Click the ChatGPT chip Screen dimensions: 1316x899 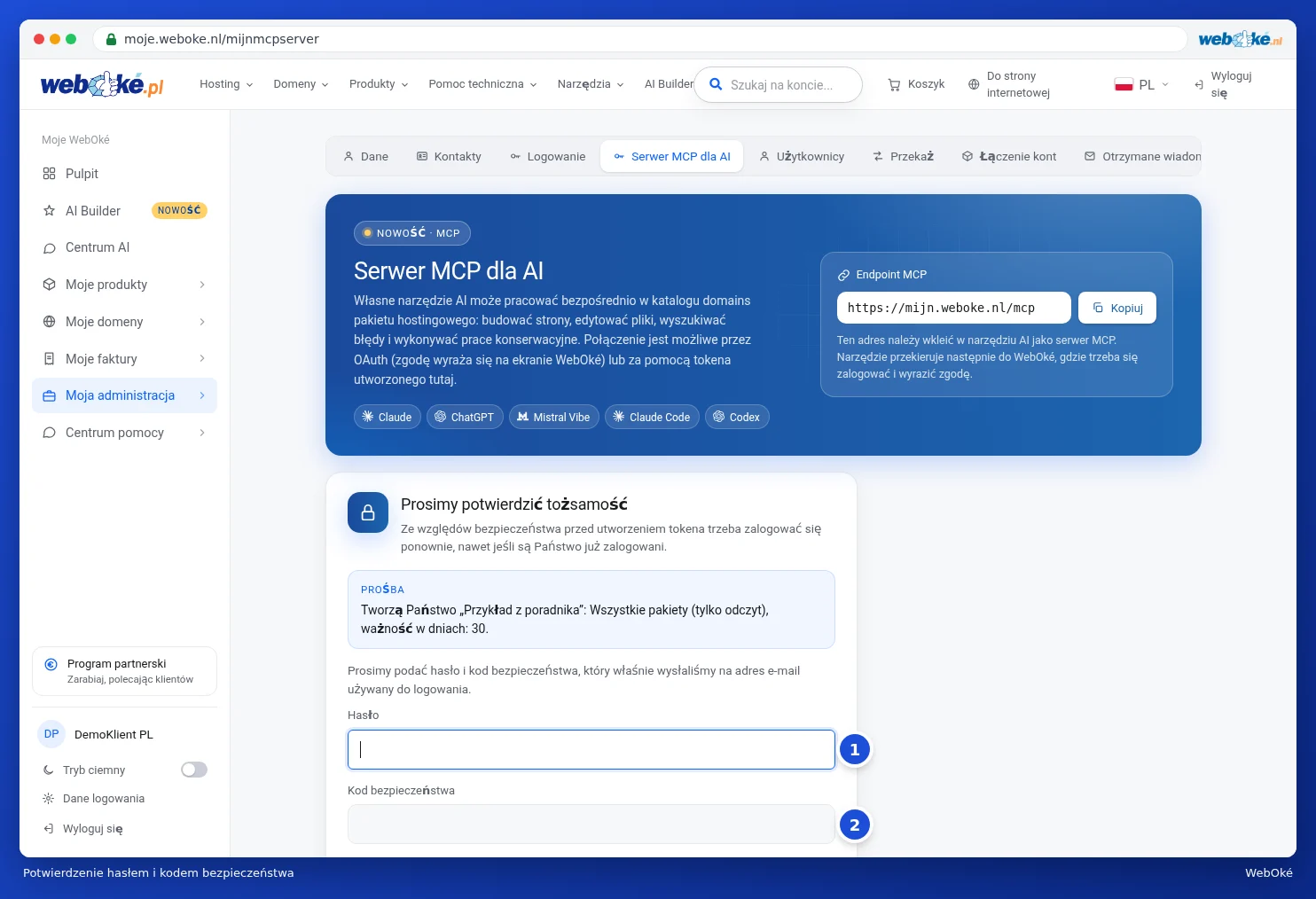465,417
